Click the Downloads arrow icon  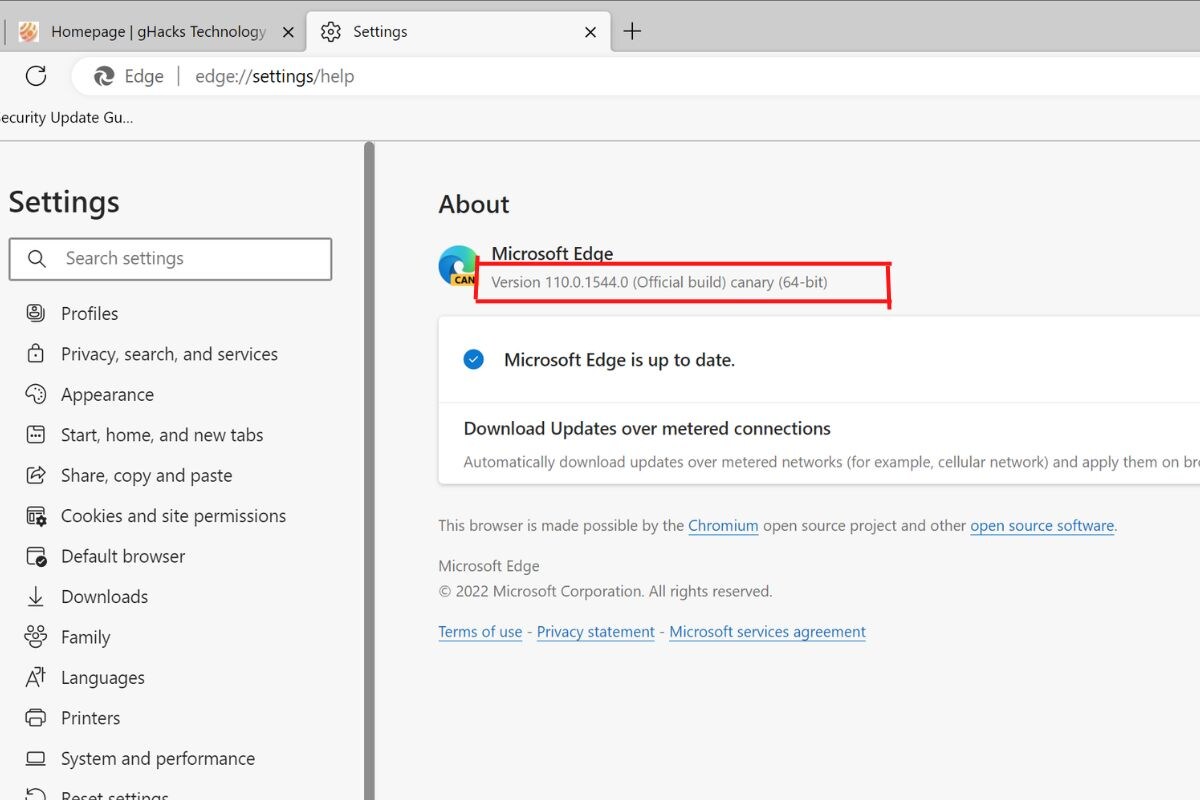tap(36, 597)
